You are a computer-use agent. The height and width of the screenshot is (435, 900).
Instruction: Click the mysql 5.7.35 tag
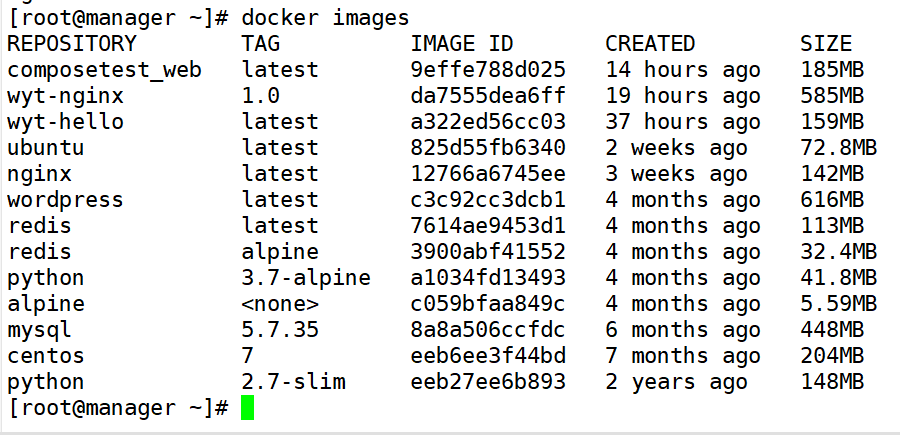click(280, 330)
